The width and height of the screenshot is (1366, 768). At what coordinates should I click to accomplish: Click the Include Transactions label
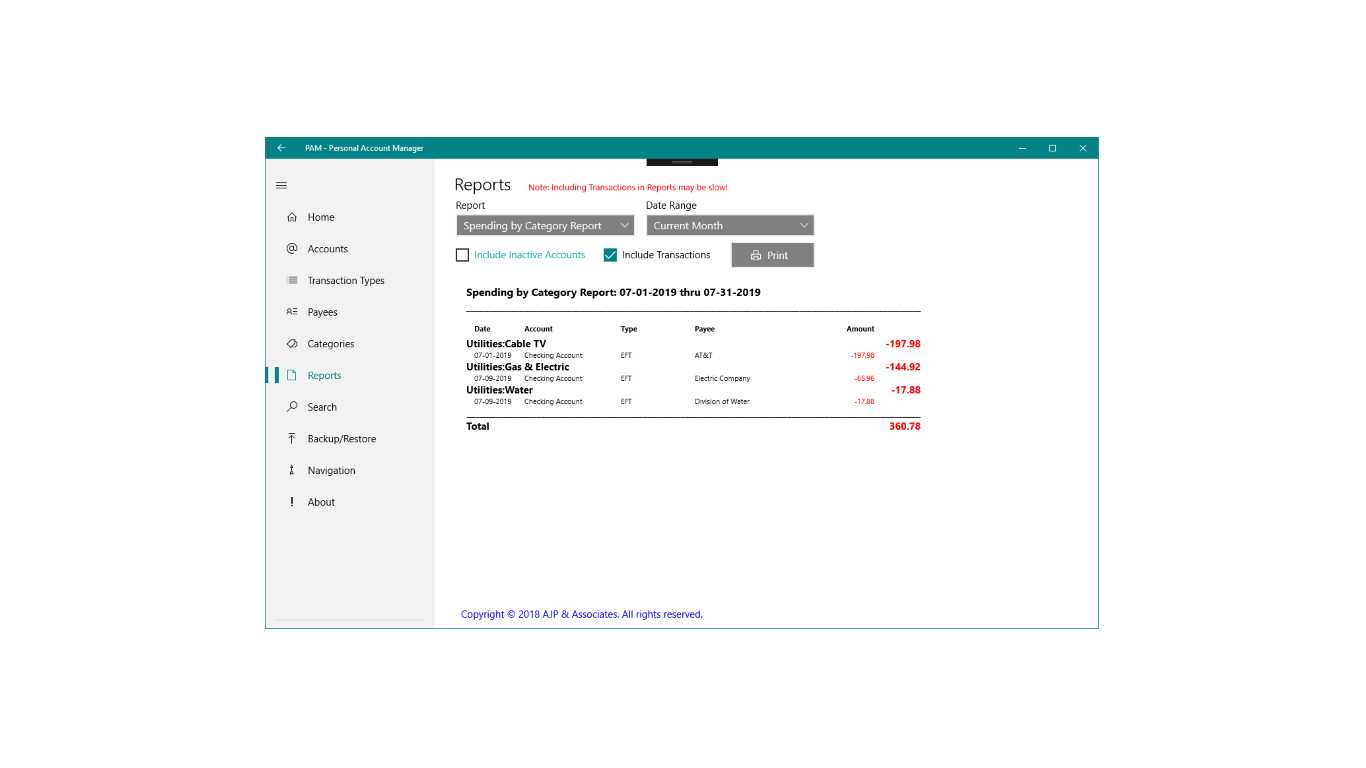(x=666, y=255)
